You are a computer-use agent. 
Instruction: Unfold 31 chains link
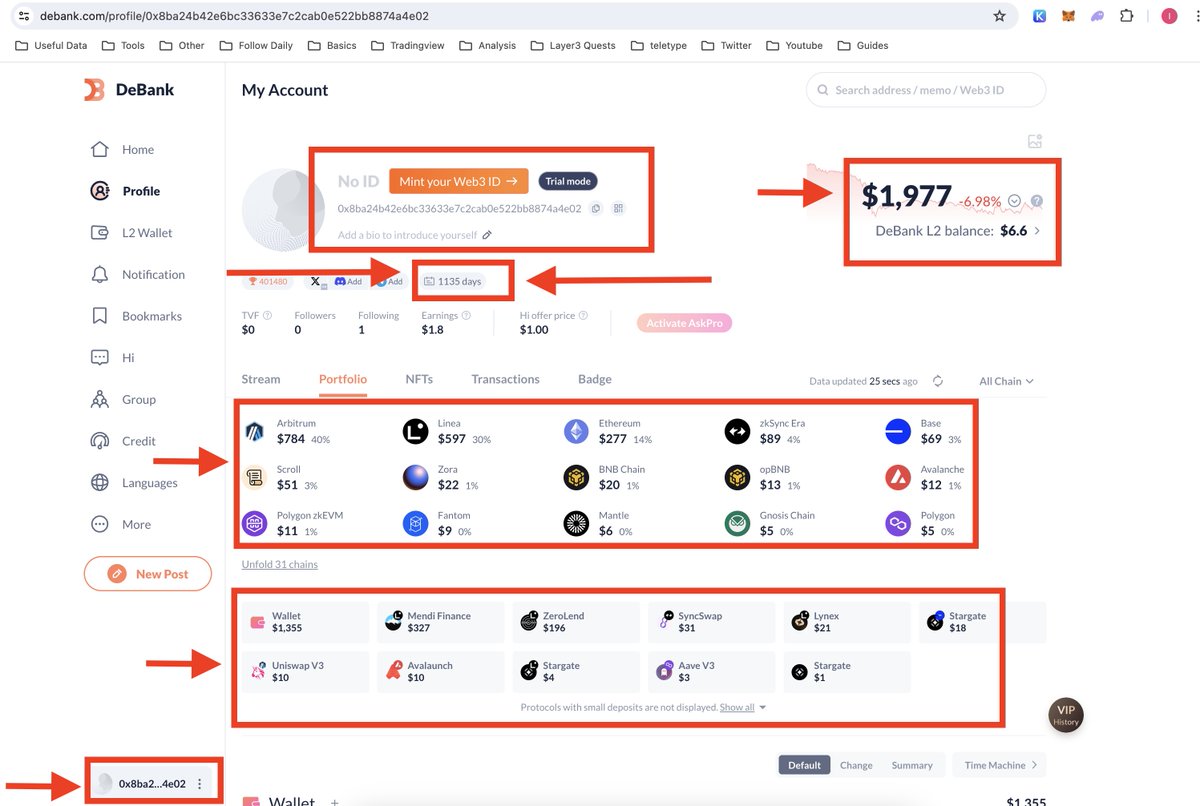click(280, 564)
